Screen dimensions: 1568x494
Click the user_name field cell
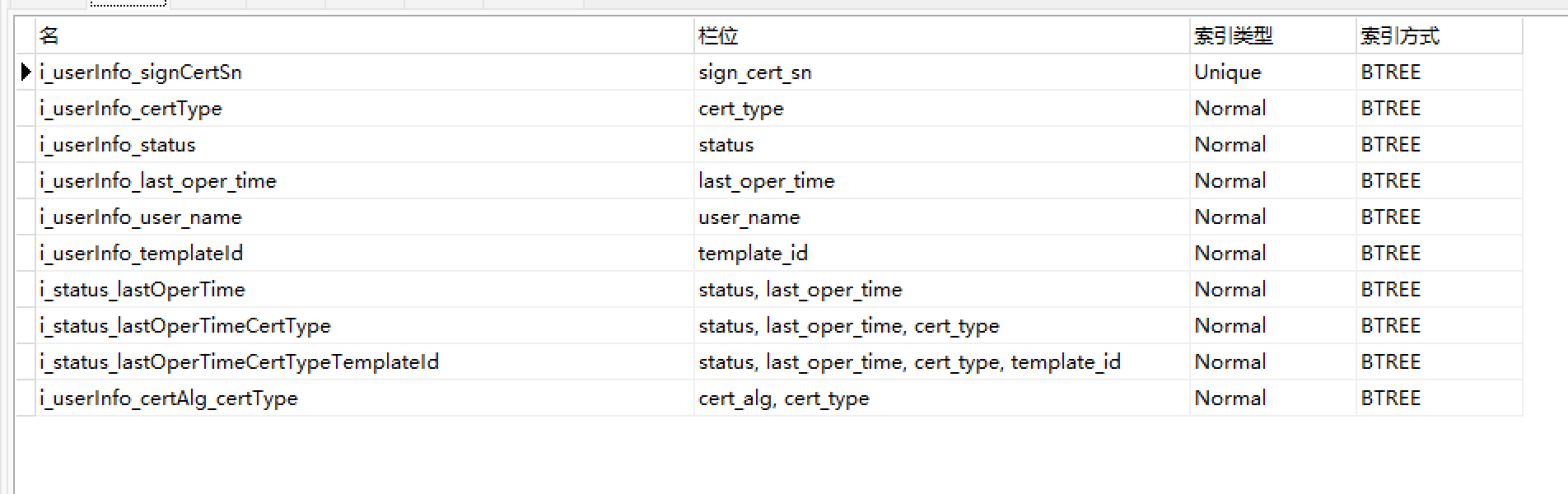[x=941, y=217]
